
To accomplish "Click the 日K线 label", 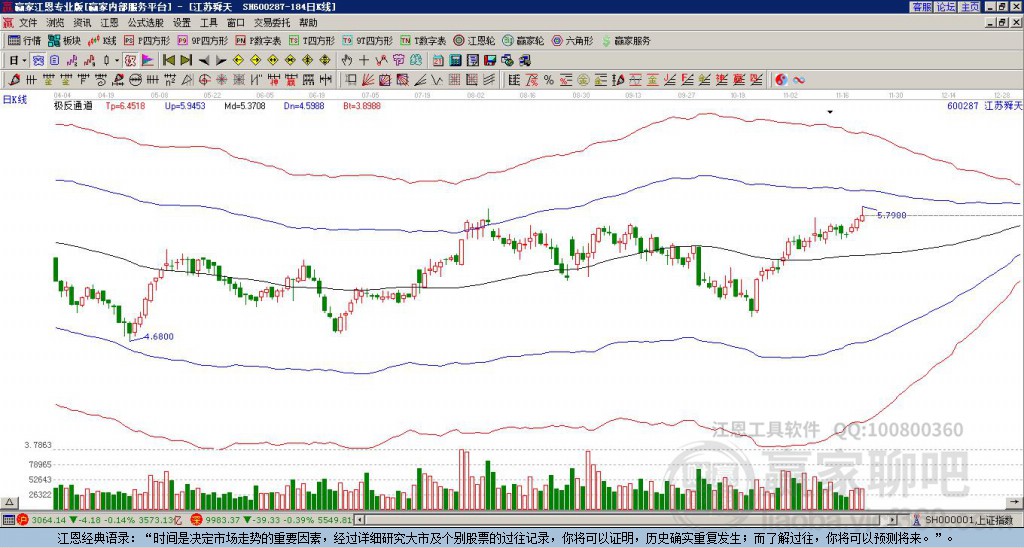I will pos(15,100).
